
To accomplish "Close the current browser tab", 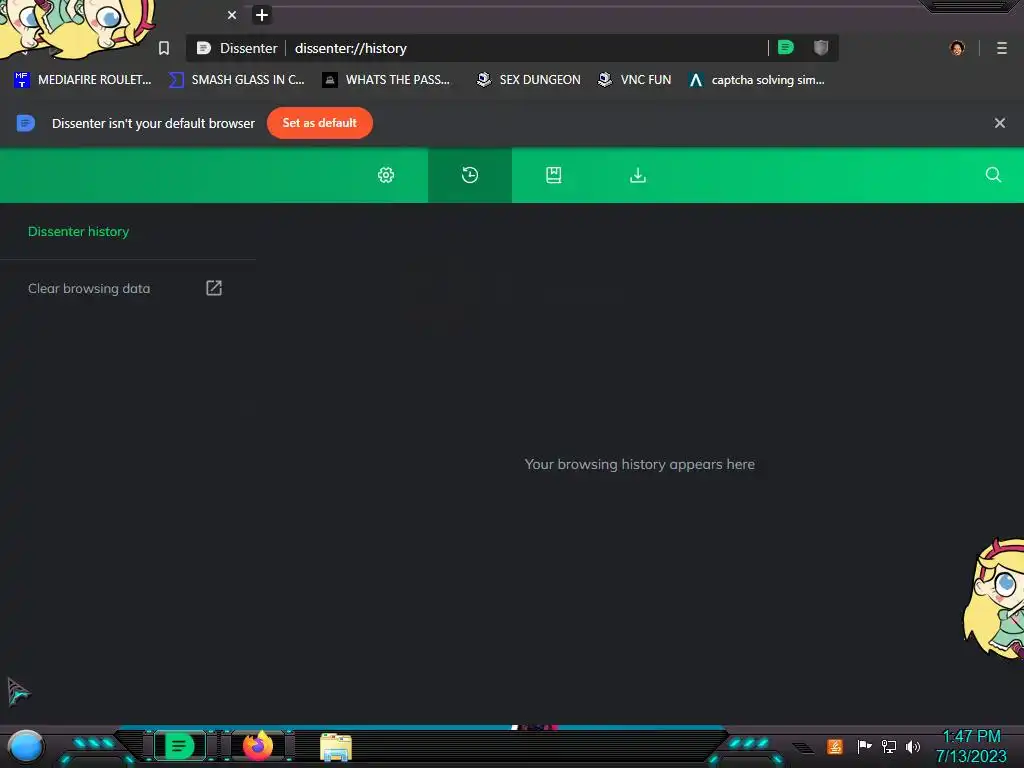I will (232, 15).
